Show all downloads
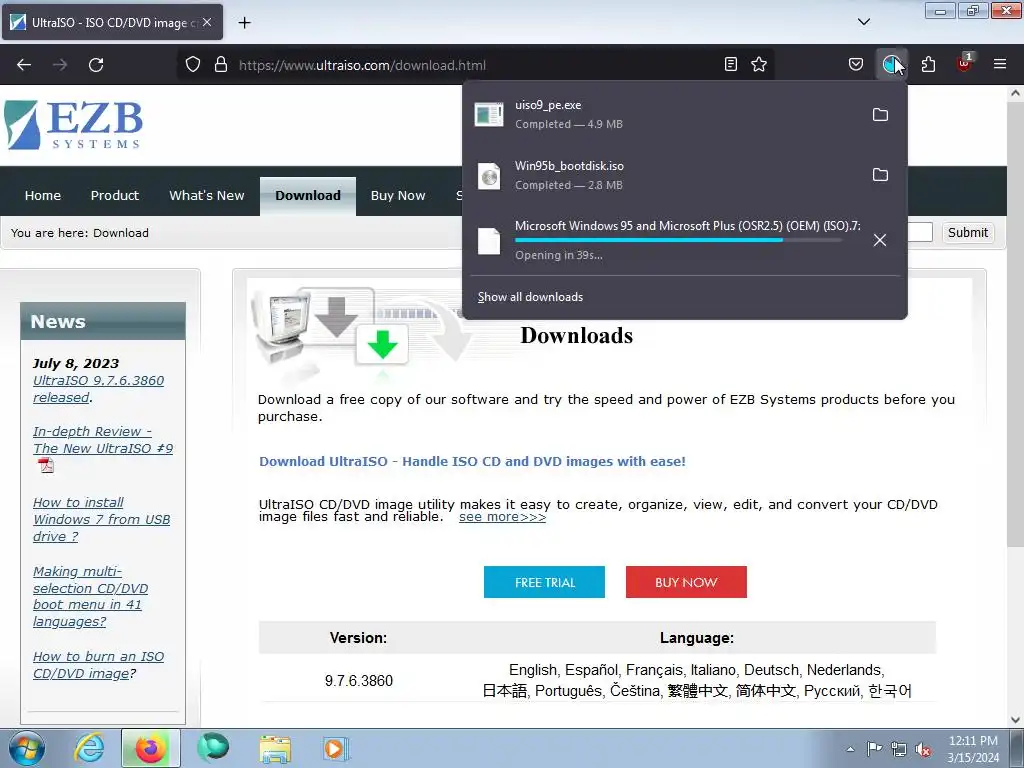Image resolution: width=1024 pixels, height=768 pixels. tap(530, 297)
